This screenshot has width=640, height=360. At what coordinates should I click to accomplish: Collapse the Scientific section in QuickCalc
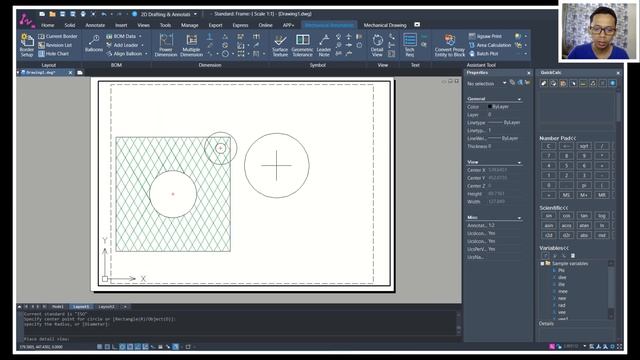[553, 208]
